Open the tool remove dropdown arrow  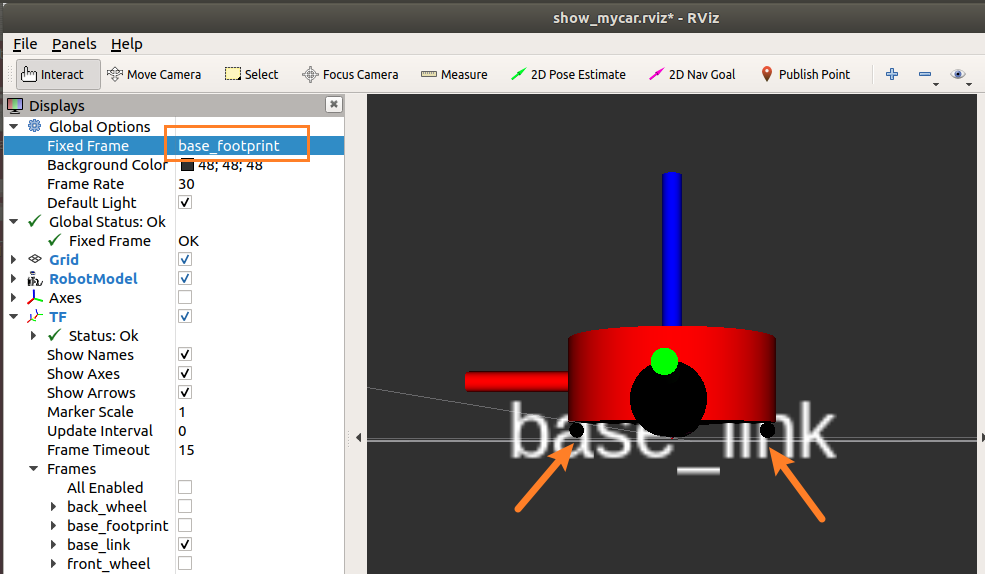(x=935, y=84)
